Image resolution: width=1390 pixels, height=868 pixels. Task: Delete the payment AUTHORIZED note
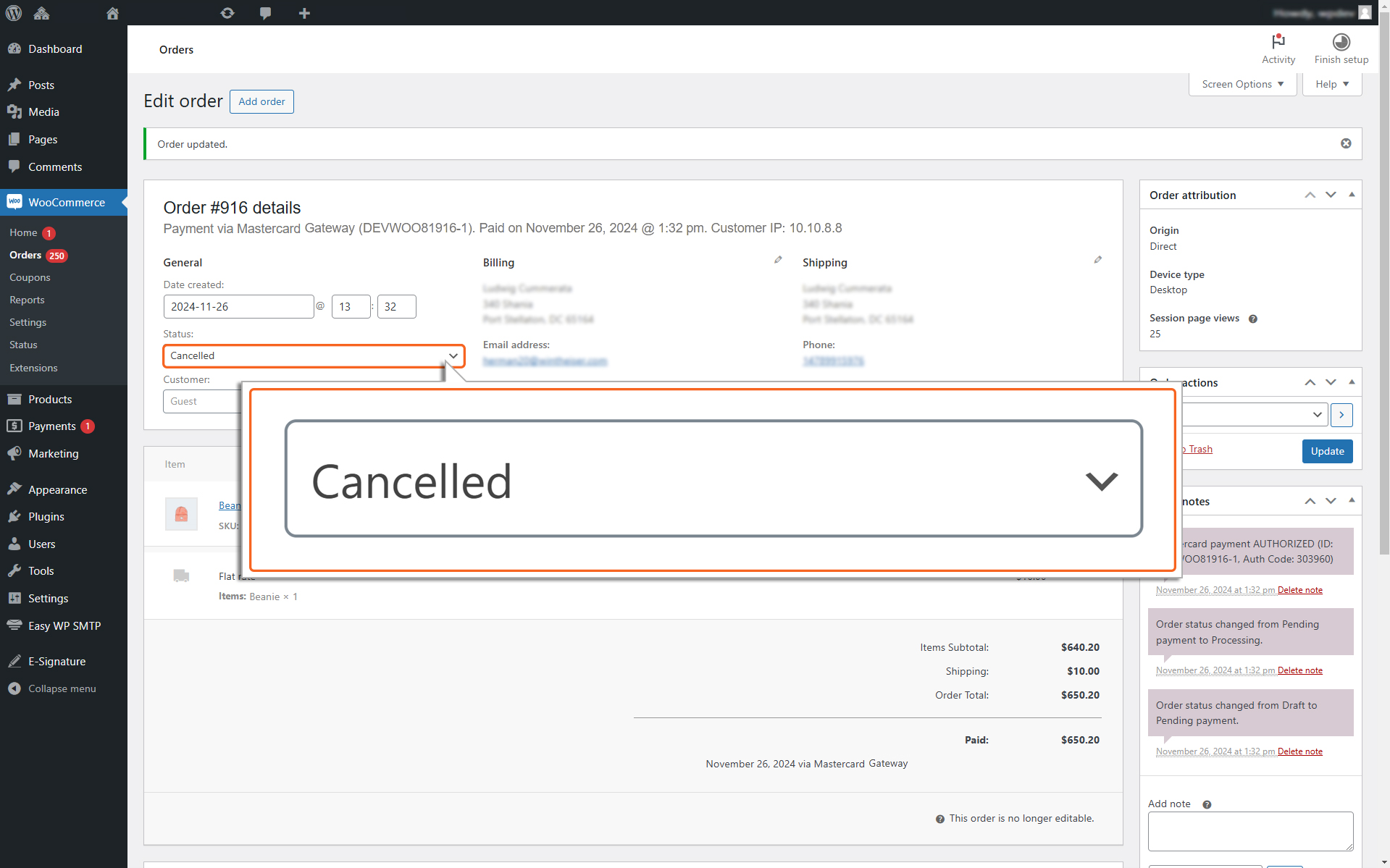[1299, 590]
